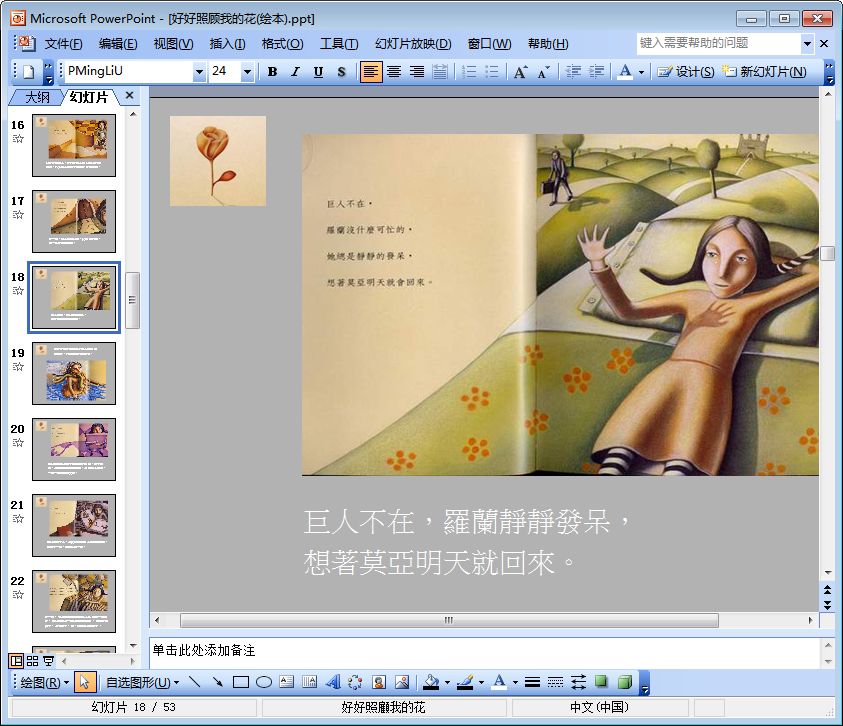The width and height of the screenshot is (843, 726).
Task: Click animation star icon under slide 18
Action: click(x=18, y=291)
